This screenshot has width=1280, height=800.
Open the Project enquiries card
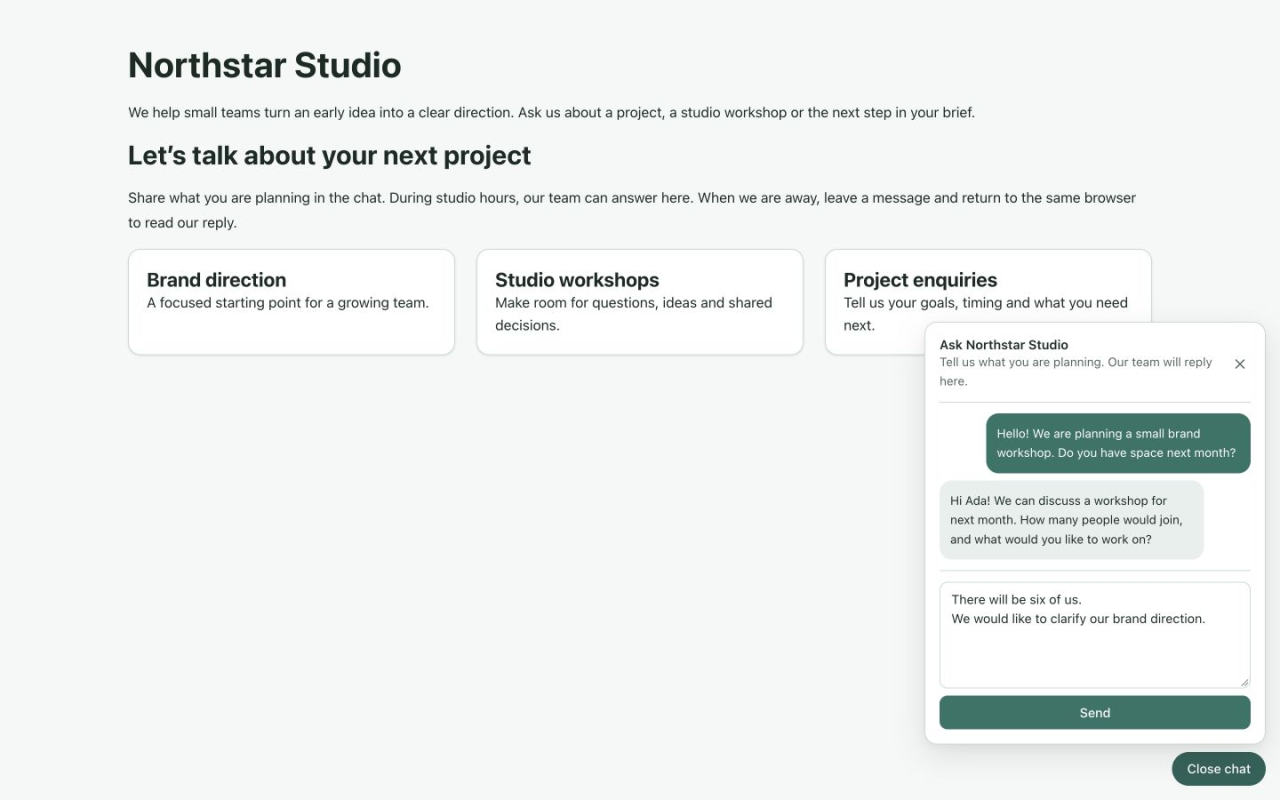pos(988,302)
